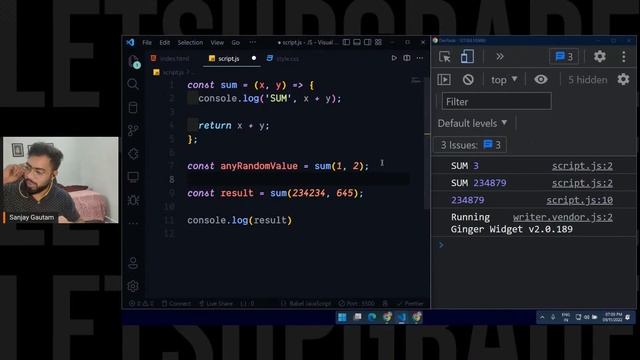Open DevTools settings gear in top toolbar

(600, 56)
